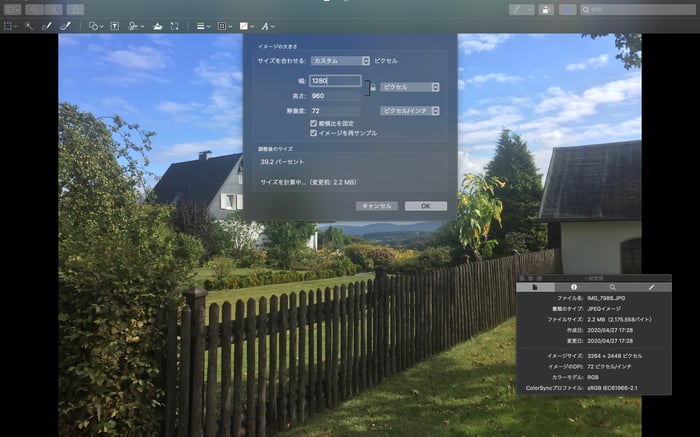Image resolution: width=700 pixels, height=437 pixels.
Task: Activate the Text box tool
Action: tap(115, 26)
